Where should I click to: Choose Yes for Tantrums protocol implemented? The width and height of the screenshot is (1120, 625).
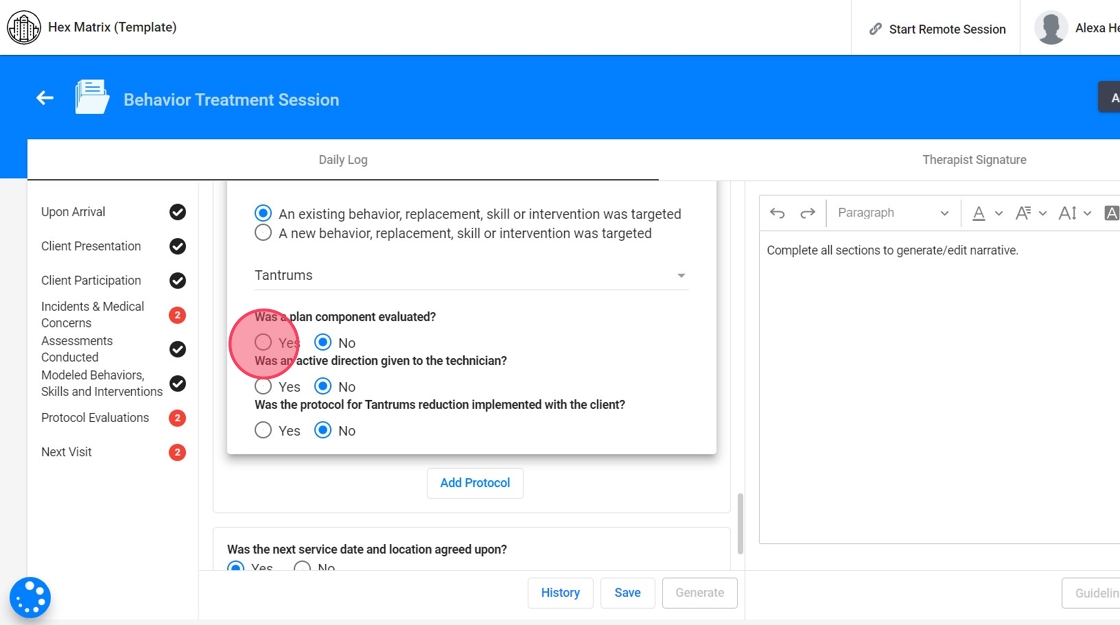coord(263,430)
